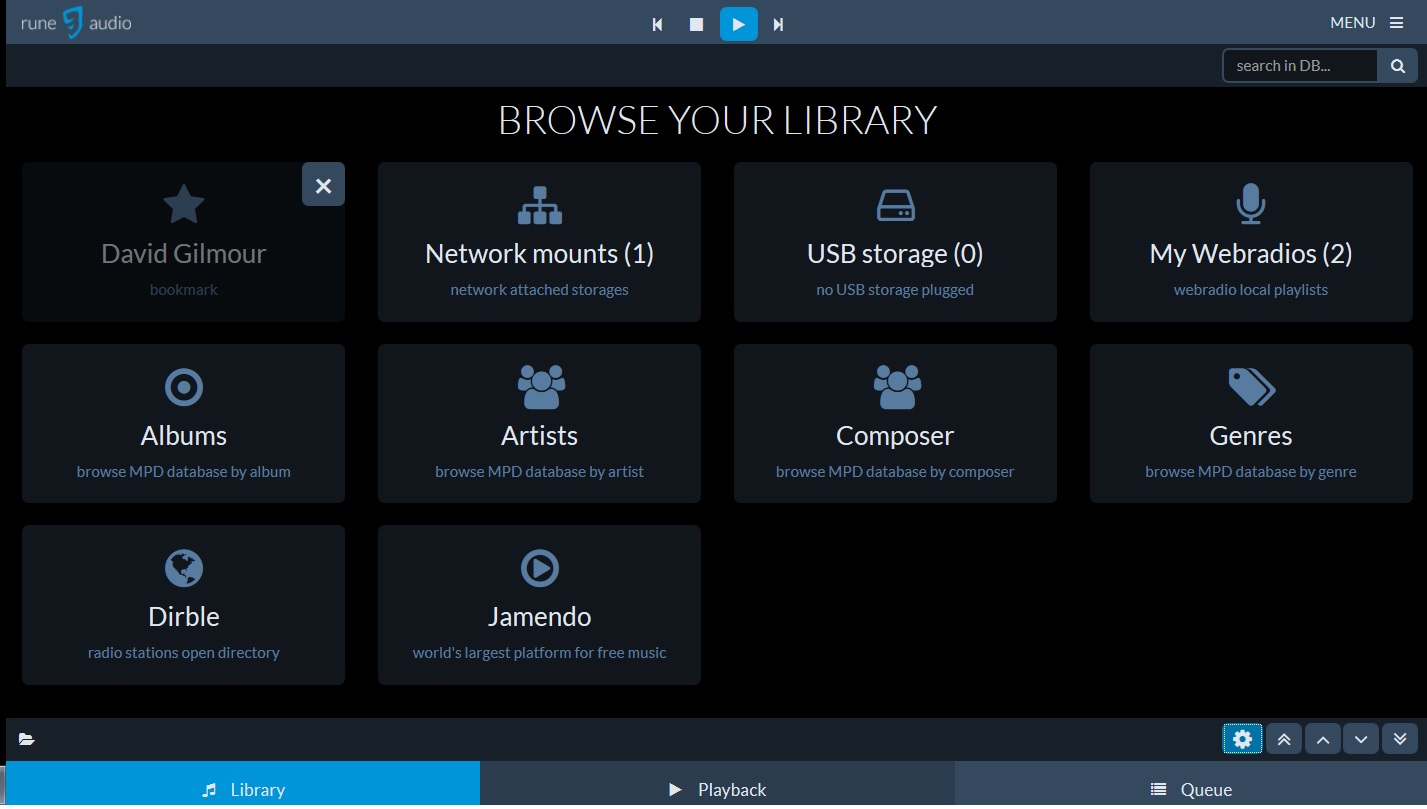Click the 'Jamendo' card title
Screen dimensions: 1427x809
(x=539, y=617)
